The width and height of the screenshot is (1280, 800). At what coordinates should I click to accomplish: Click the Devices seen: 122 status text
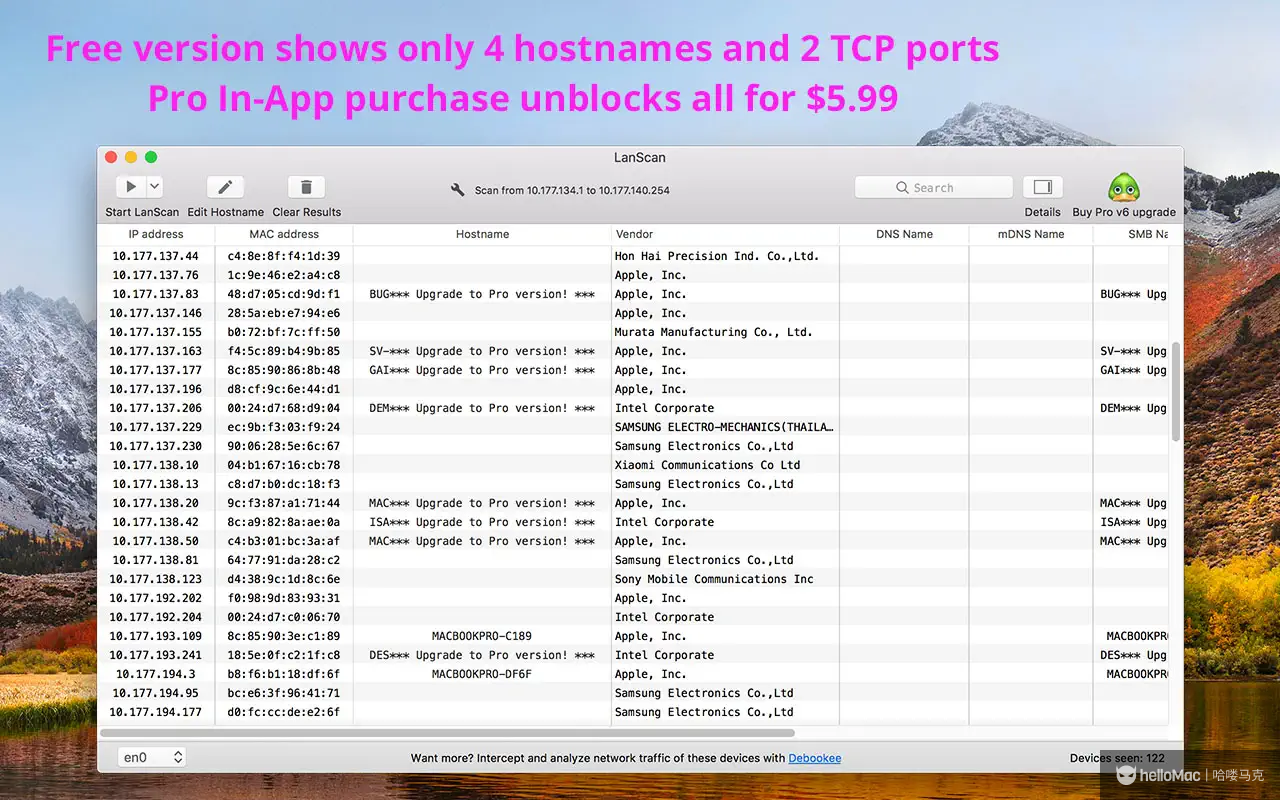pos(1117,758)
